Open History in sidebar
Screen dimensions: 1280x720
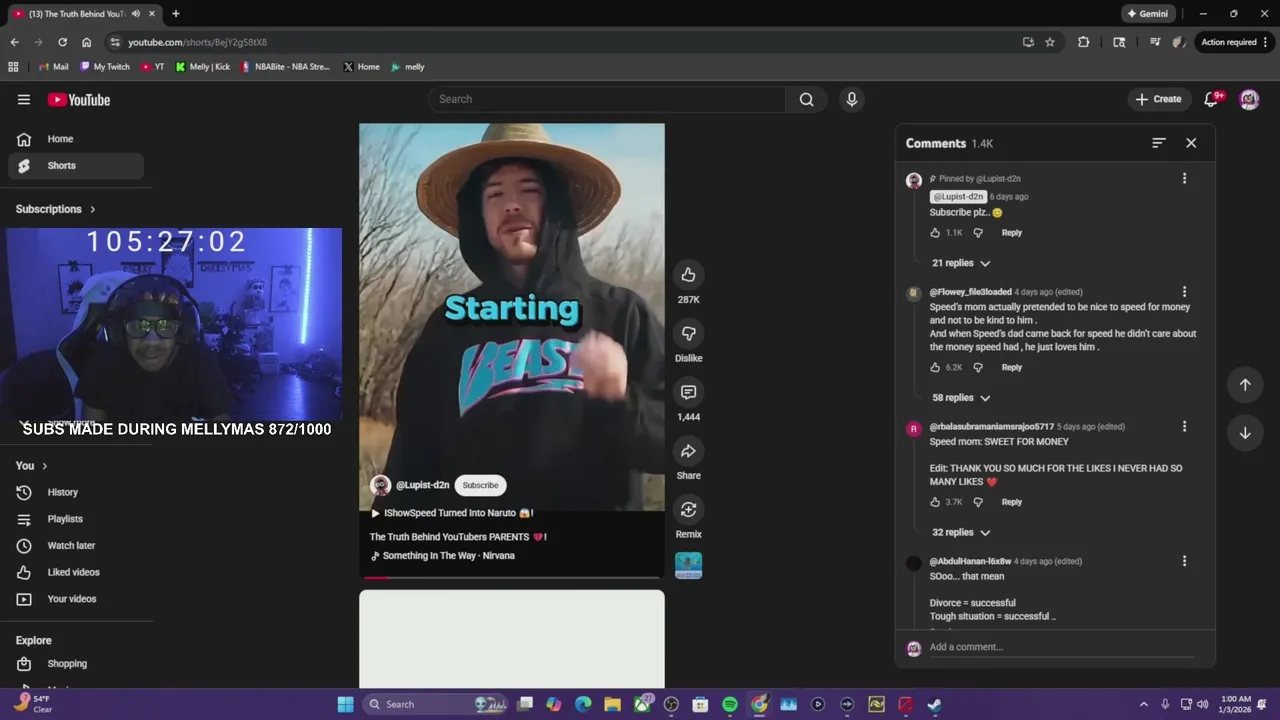(x=76, y=492)
